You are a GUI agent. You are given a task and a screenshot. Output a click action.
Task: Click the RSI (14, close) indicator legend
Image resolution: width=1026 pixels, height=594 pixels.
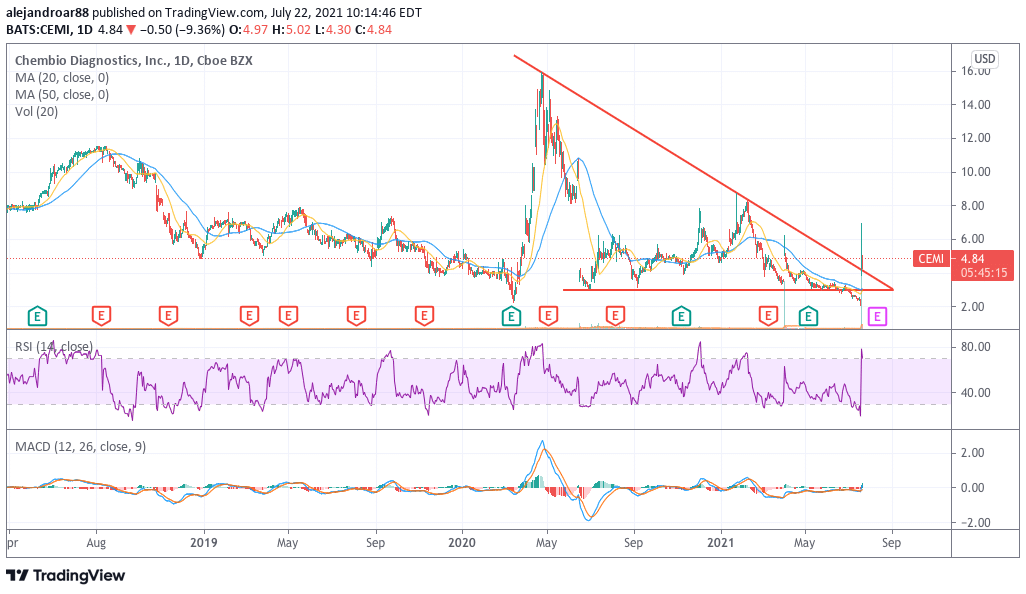click(x=54, y=347)
